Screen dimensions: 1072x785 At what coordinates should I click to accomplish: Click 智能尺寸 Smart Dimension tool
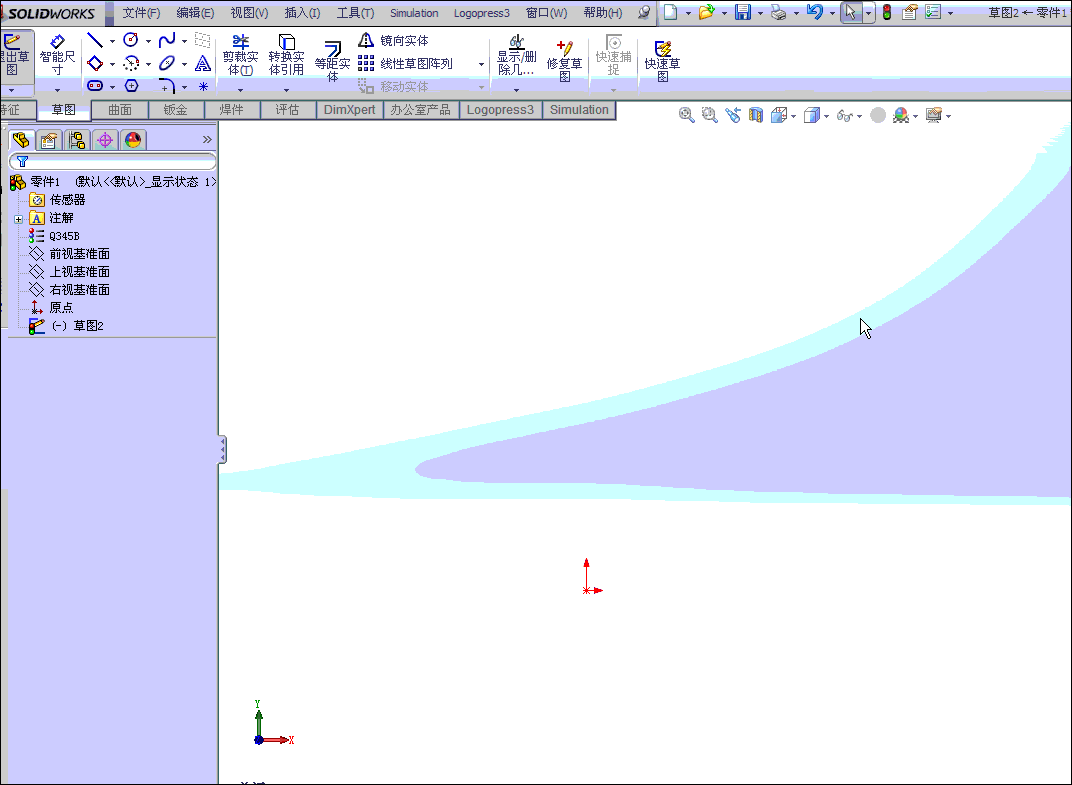click(57, 54)
